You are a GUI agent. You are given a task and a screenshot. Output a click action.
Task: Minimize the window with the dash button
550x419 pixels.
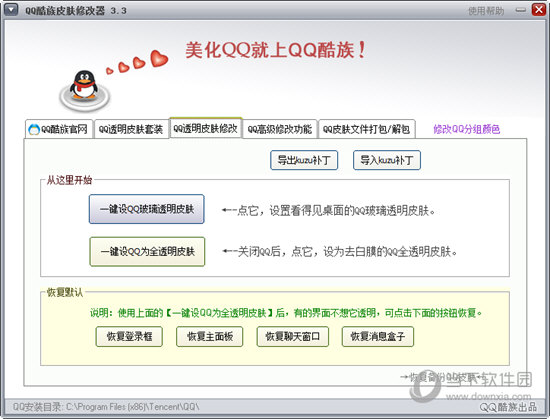(521, 10)
